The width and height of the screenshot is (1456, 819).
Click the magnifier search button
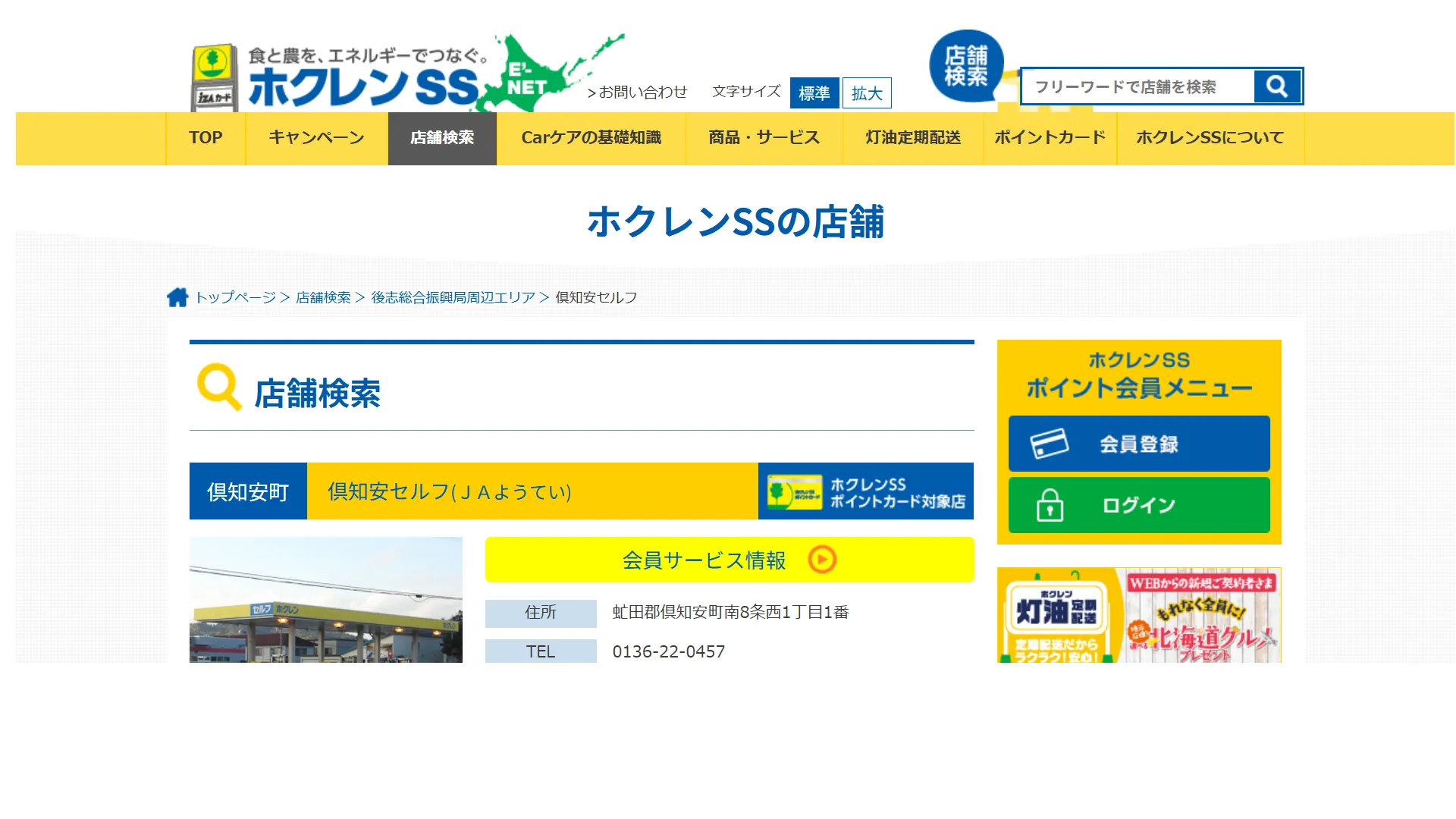pos(1278,86)
